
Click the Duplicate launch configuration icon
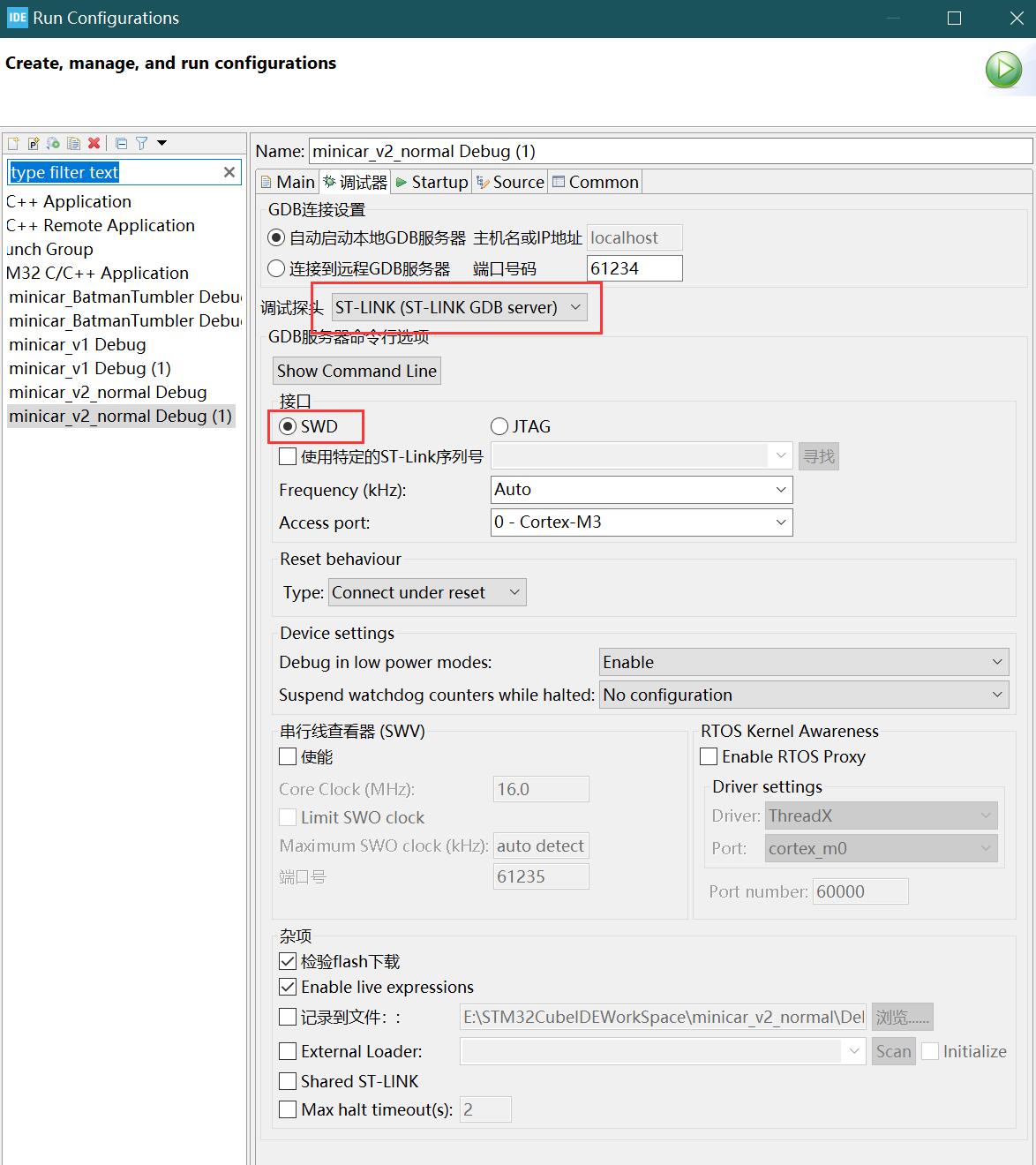74,143
